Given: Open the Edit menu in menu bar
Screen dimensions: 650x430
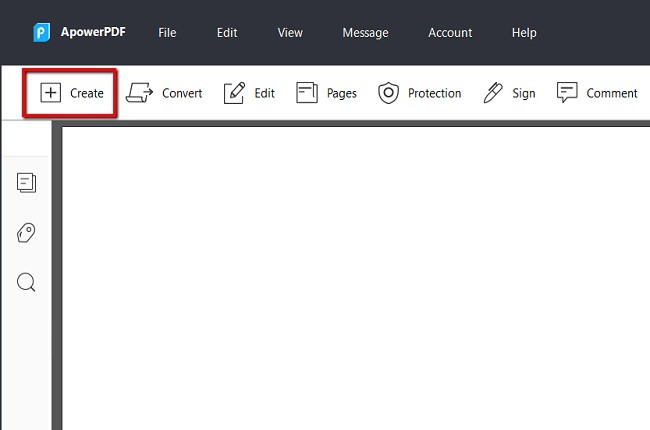Looking at the screenshot, I should 227,33.
